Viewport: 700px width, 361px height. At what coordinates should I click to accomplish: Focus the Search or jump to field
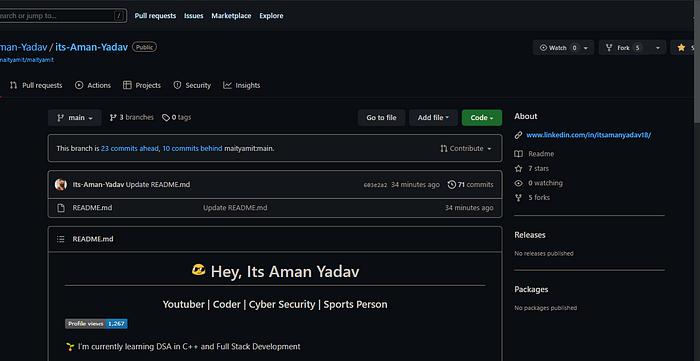pyautogui.click(x=62, y=16)
